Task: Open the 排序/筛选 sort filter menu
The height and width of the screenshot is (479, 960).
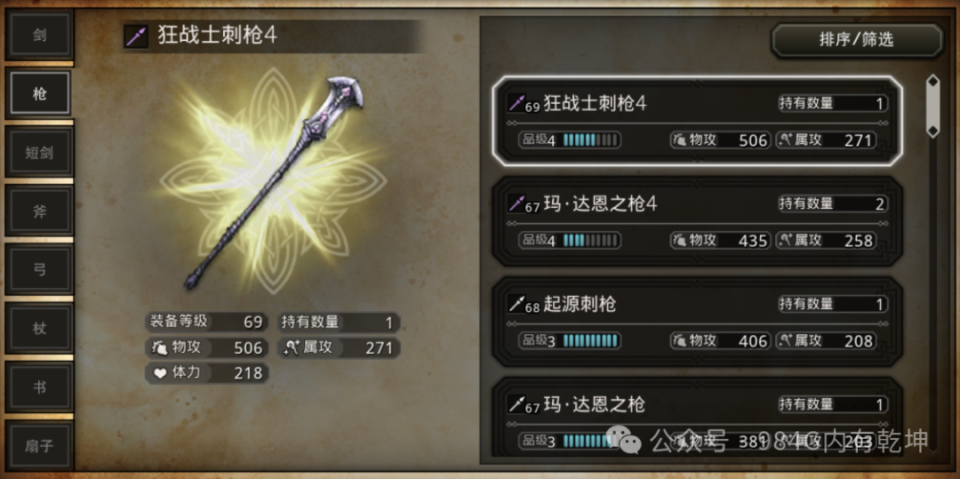Action: click(857, 40)
